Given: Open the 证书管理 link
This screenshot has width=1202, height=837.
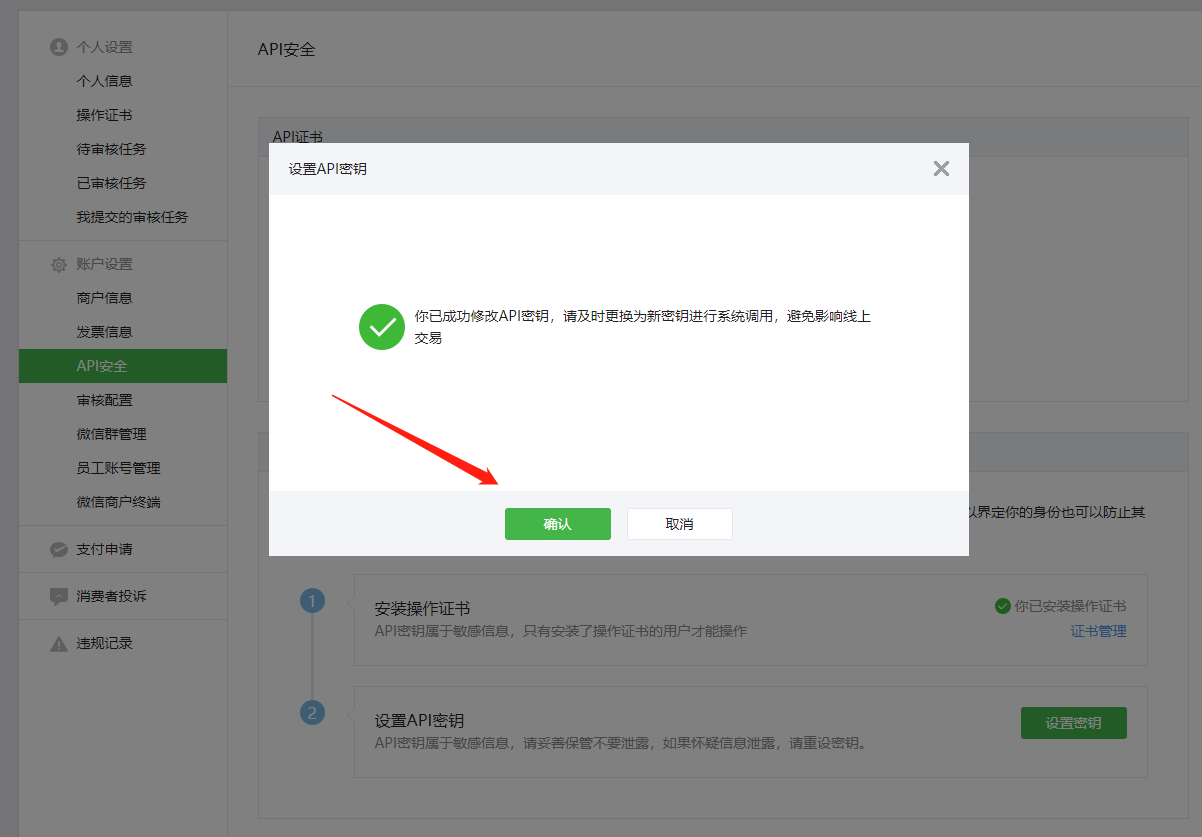Looking at the screenshot, I should click(x=1098, y=631).
